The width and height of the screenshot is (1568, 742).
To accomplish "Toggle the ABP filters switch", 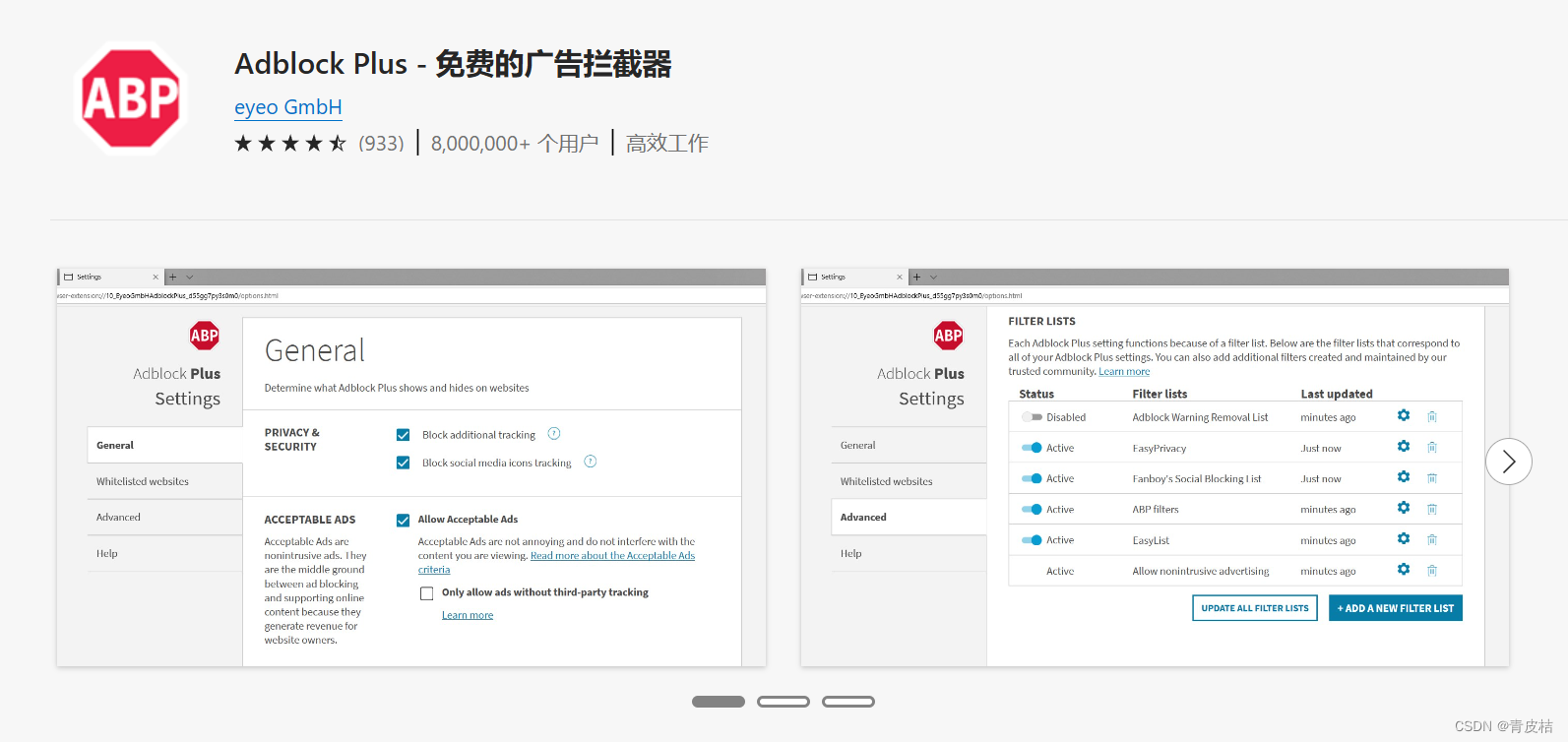I will [x=1032, y=510].
